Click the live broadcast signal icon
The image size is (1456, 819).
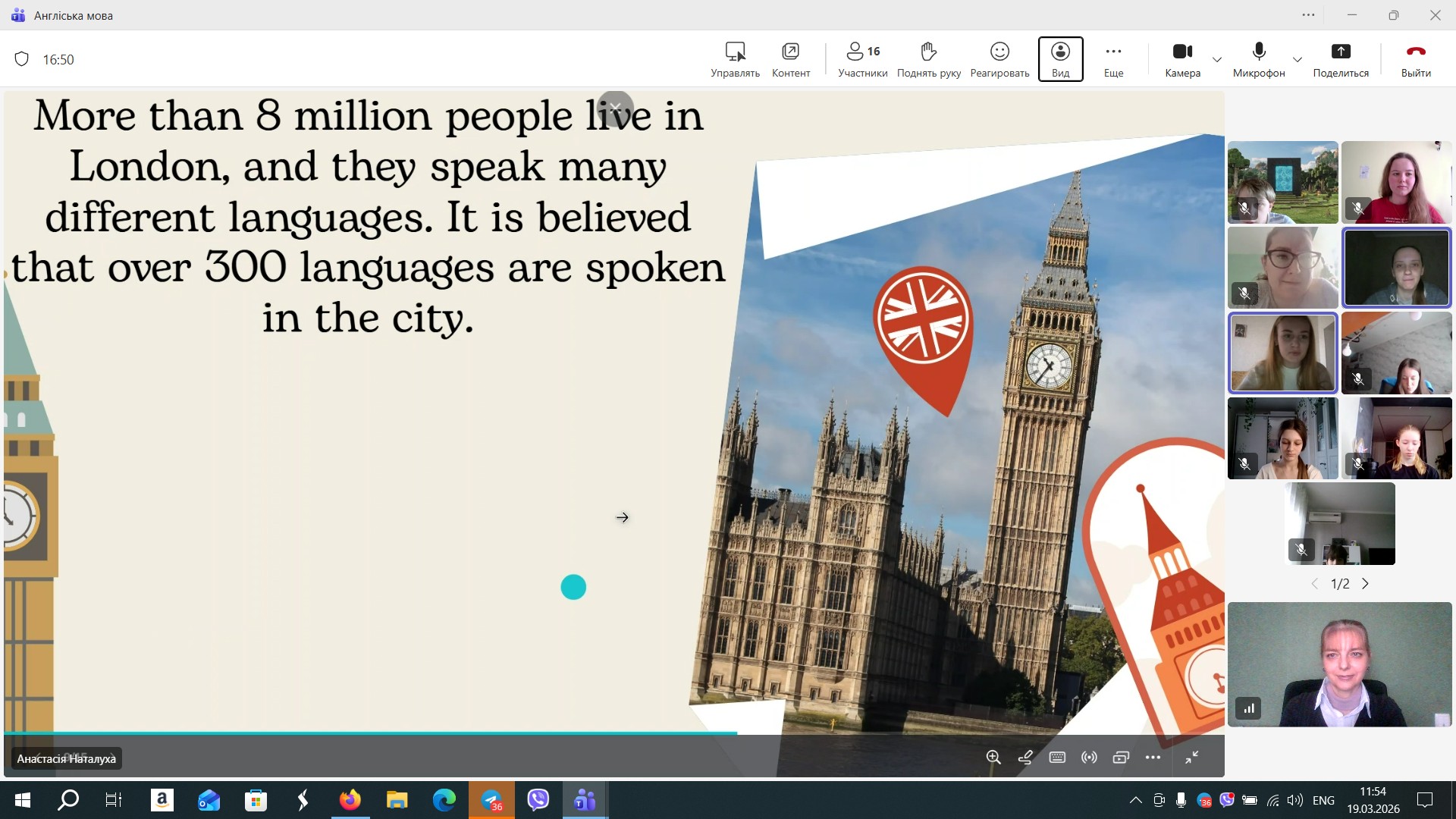pos(1089,757)
